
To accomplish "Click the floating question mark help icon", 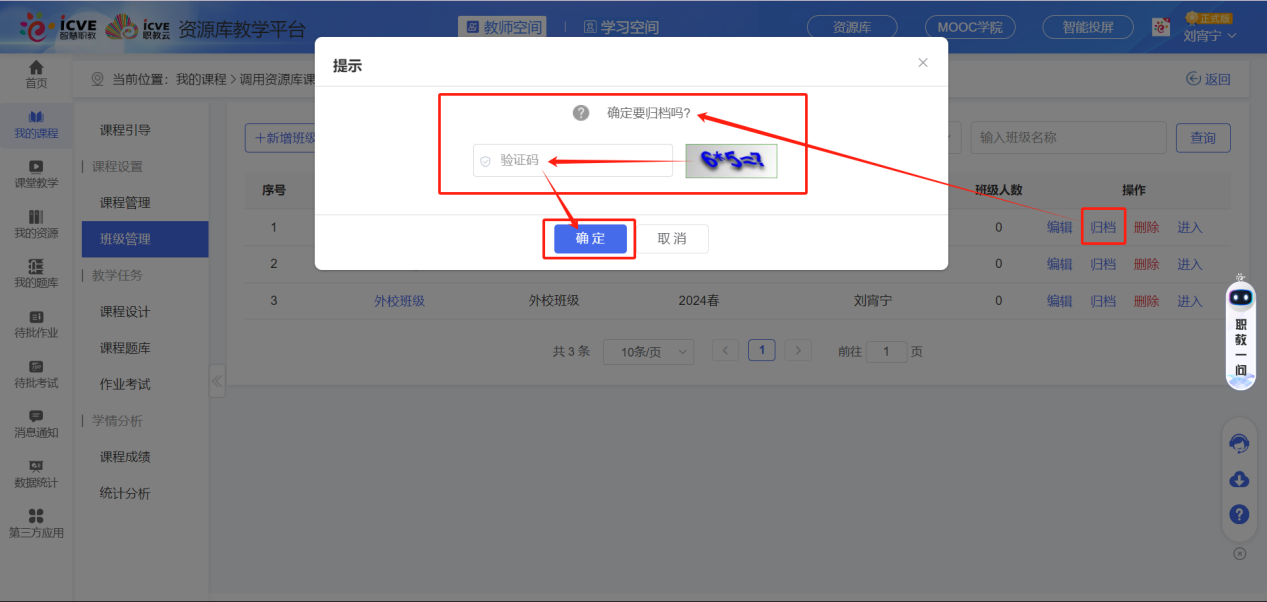I will [1239, 514].
